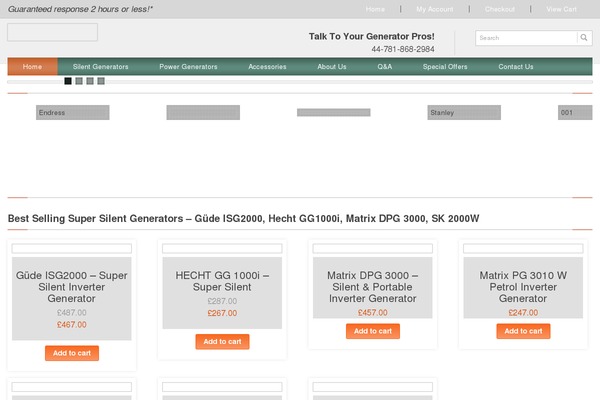Open Silent Generators menu
The height and width of the screenshot is (400, 600).
[x=101, y=67]
